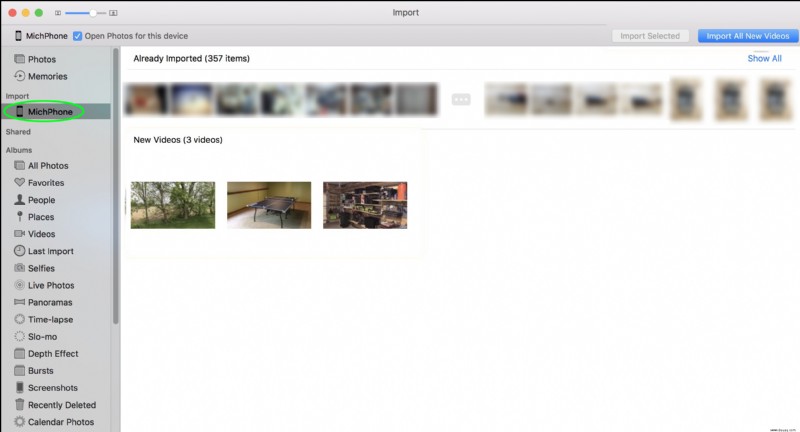Select the Screenshots album label
This screenshot has width=800, height=432.
pyautogui.click(x=53, y=388)
